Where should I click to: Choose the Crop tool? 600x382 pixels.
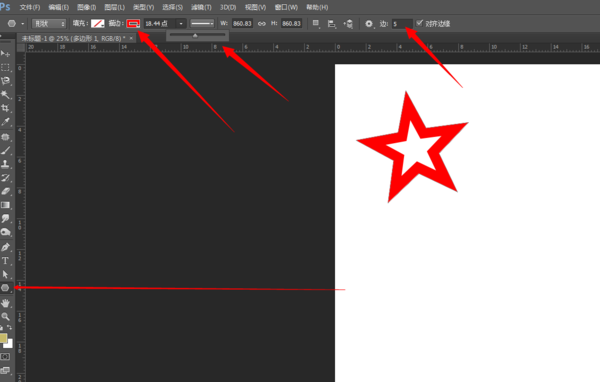coord(5,108)
